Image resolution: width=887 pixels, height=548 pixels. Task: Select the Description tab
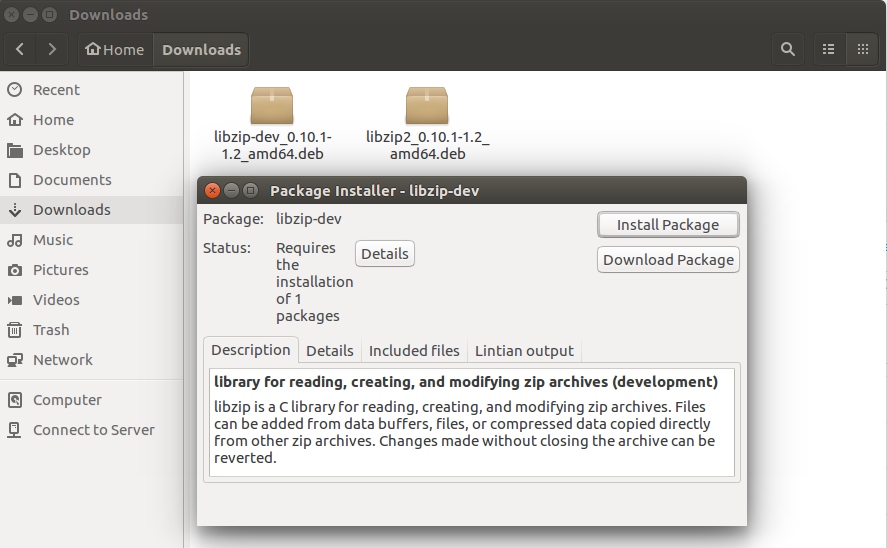tap(251, 350)
